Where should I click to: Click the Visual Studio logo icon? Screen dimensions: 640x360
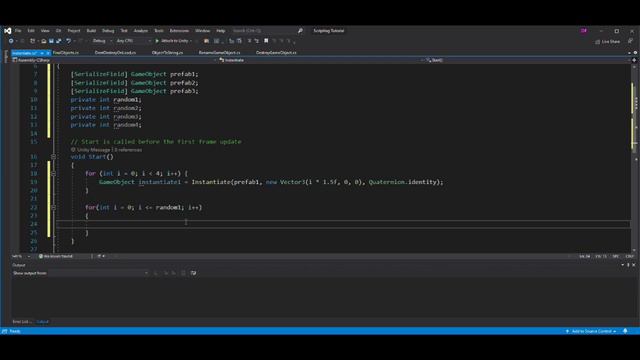(7, 31)
